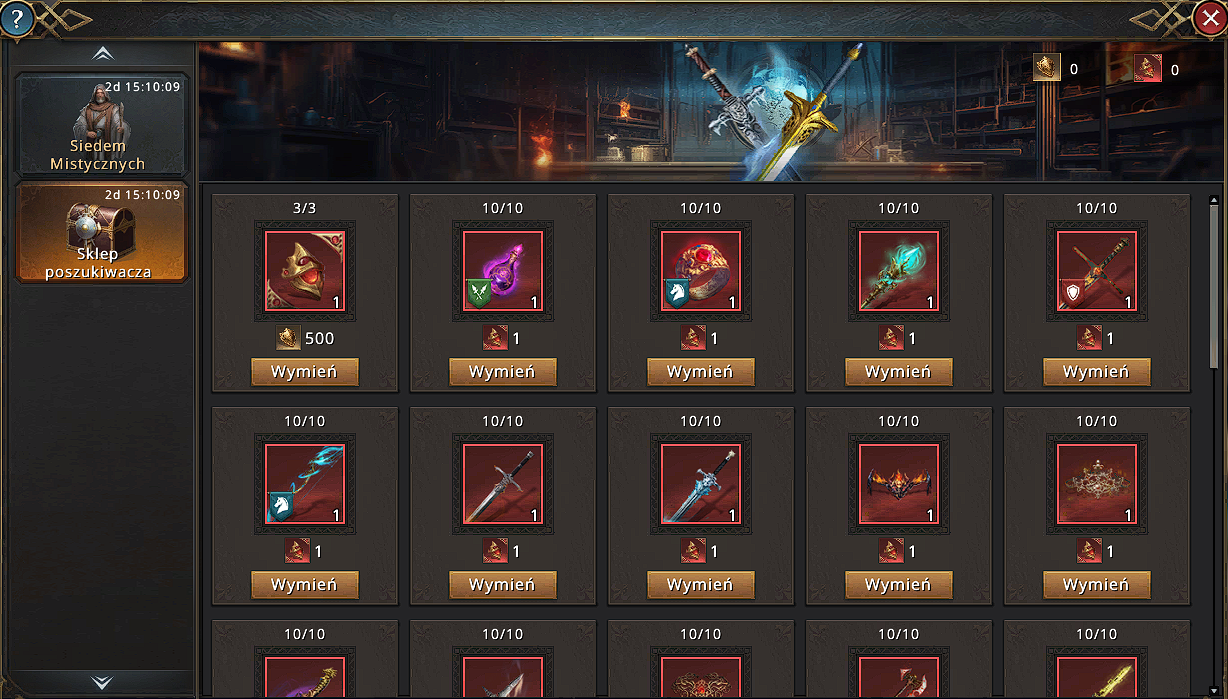Select the crossed spears shield item icon

1097,272
